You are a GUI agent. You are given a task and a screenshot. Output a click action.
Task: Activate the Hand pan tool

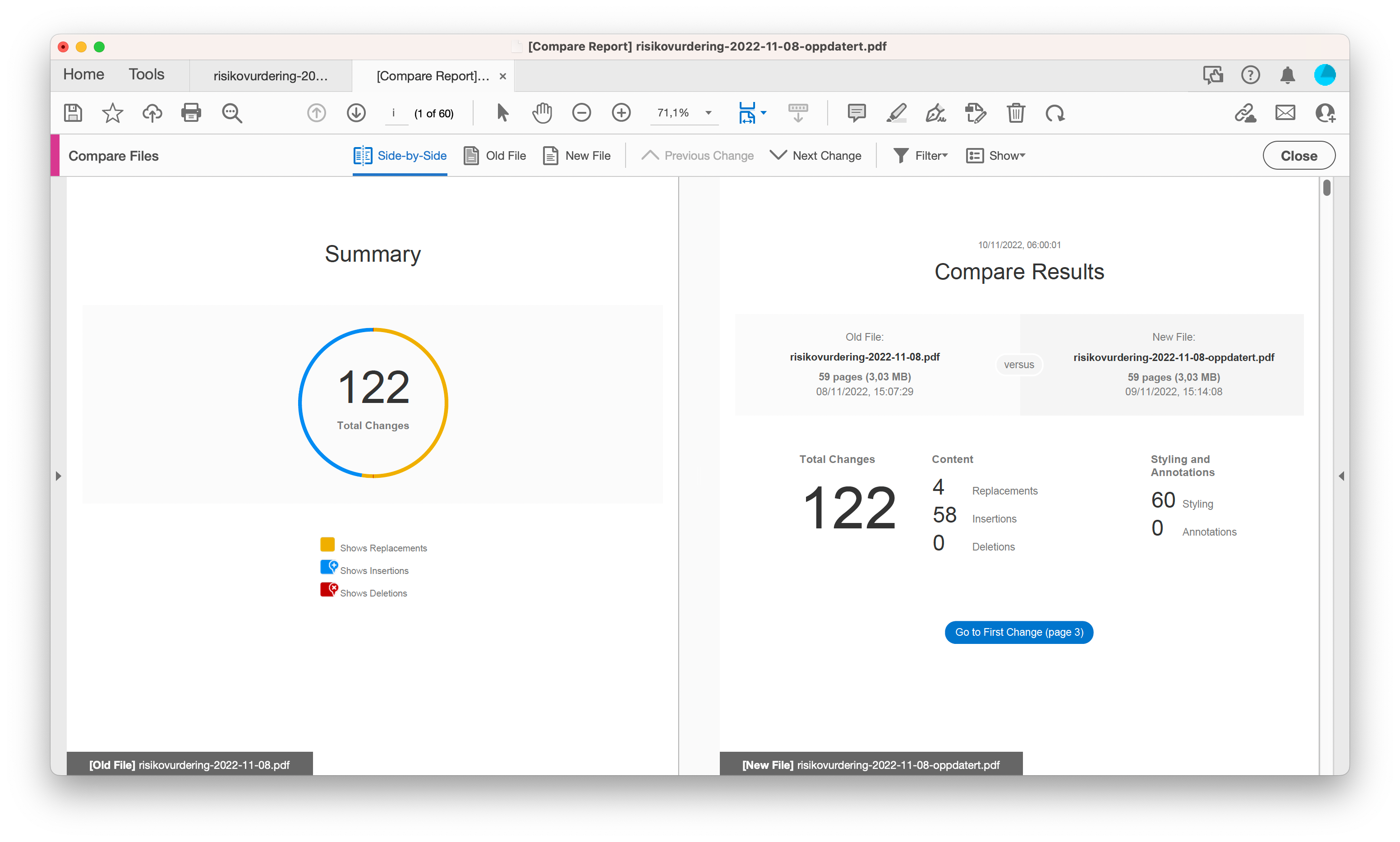(x=542, y=113)
